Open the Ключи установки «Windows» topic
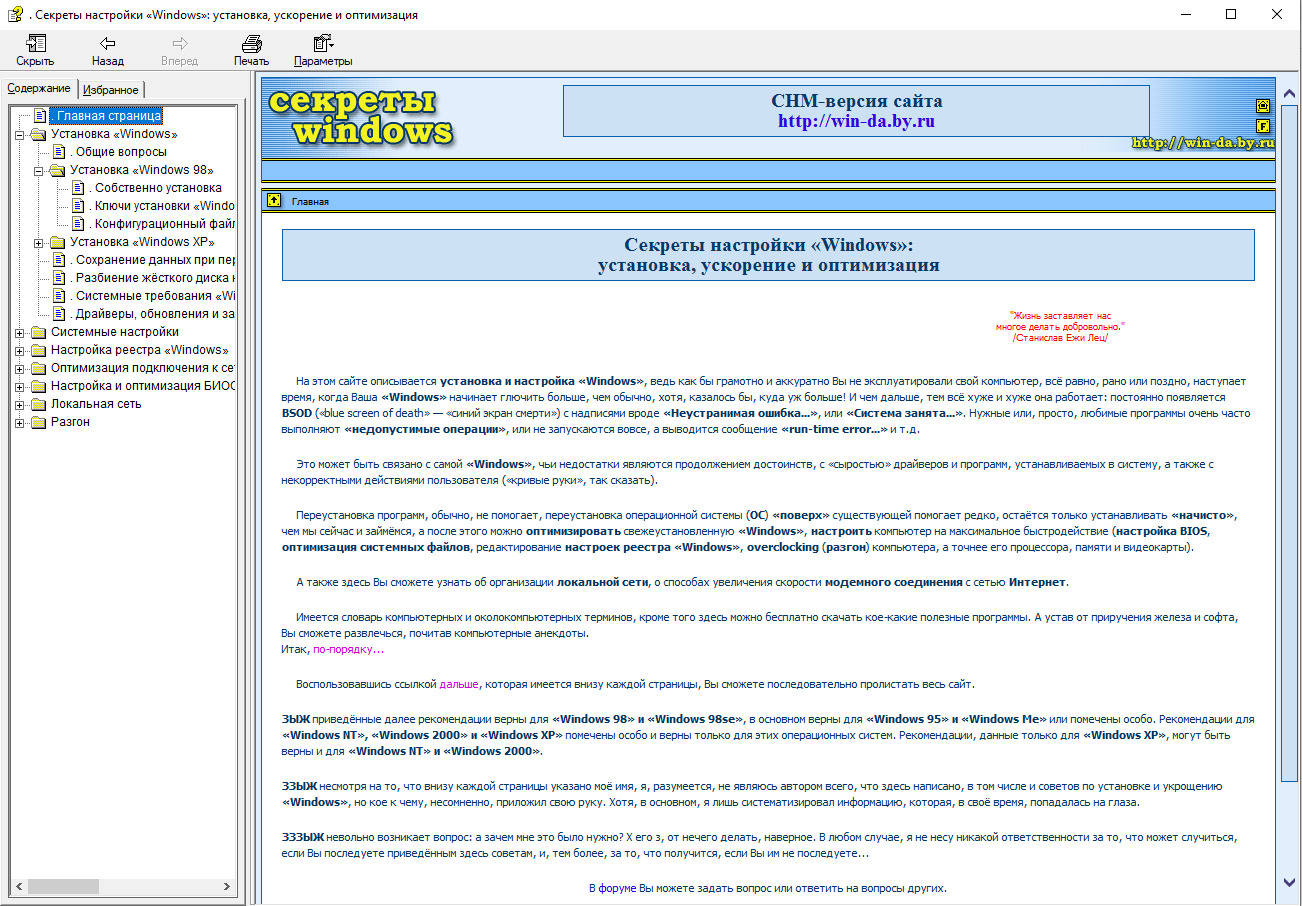 pos(161,206)
